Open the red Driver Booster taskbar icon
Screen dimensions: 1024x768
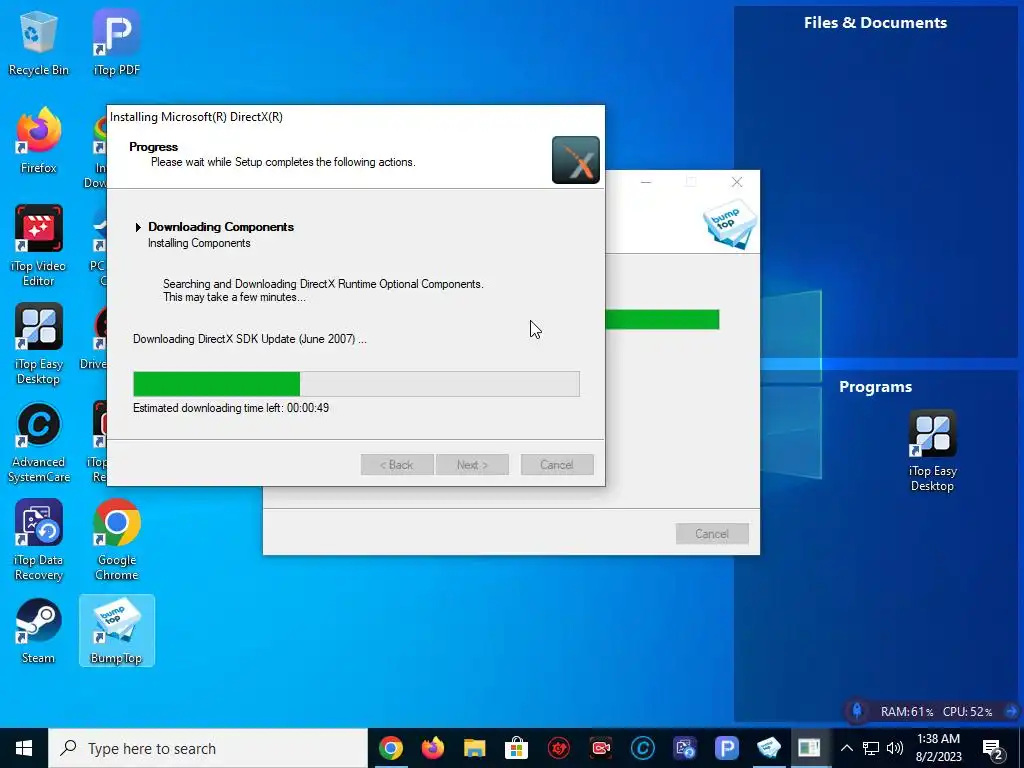click(x=558, y=748)
